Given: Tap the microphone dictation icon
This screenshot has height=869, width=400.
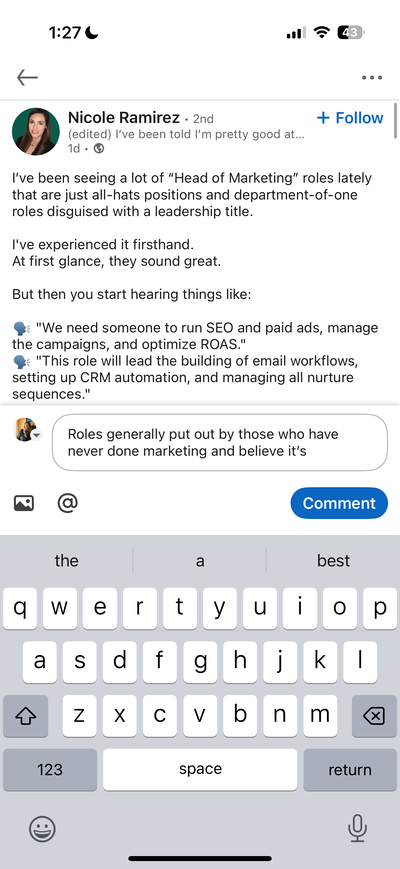Looking at the screenshot, I should pos(357,830).
